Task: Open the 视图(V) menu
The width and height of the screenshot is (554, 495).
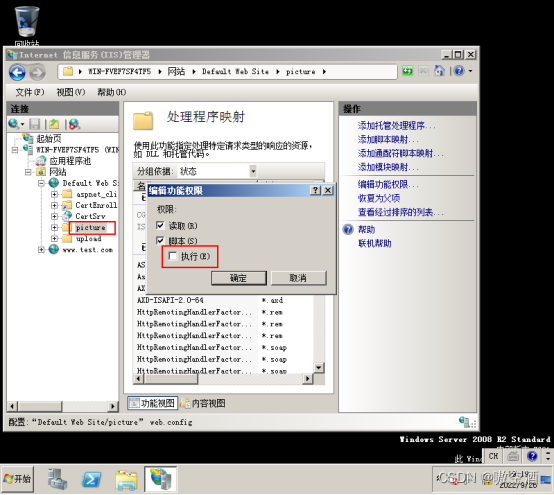Action: [x=71, y=92]
